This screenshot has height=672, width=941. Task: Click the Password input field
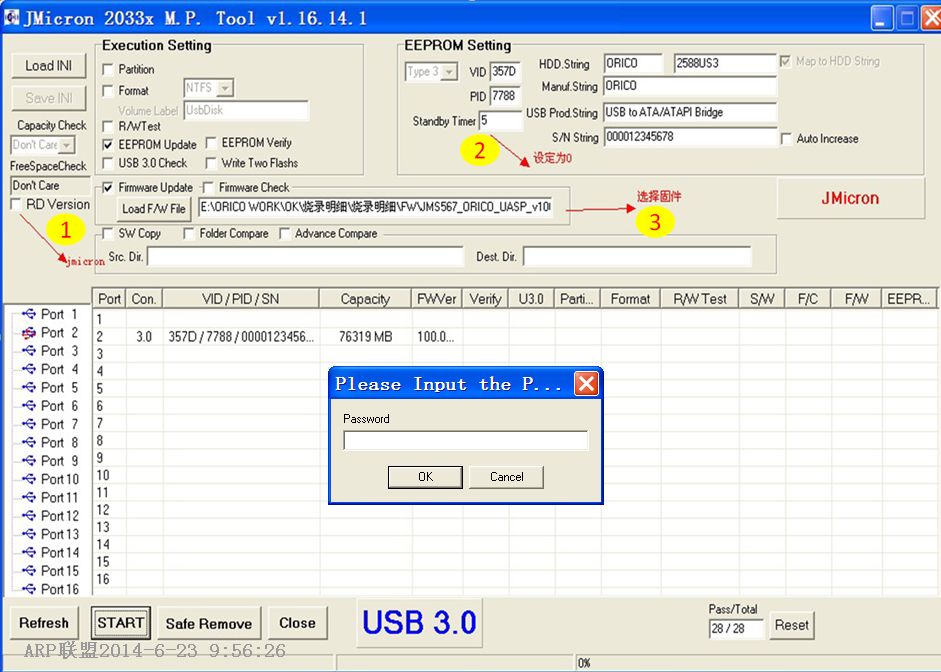(466, 440)
